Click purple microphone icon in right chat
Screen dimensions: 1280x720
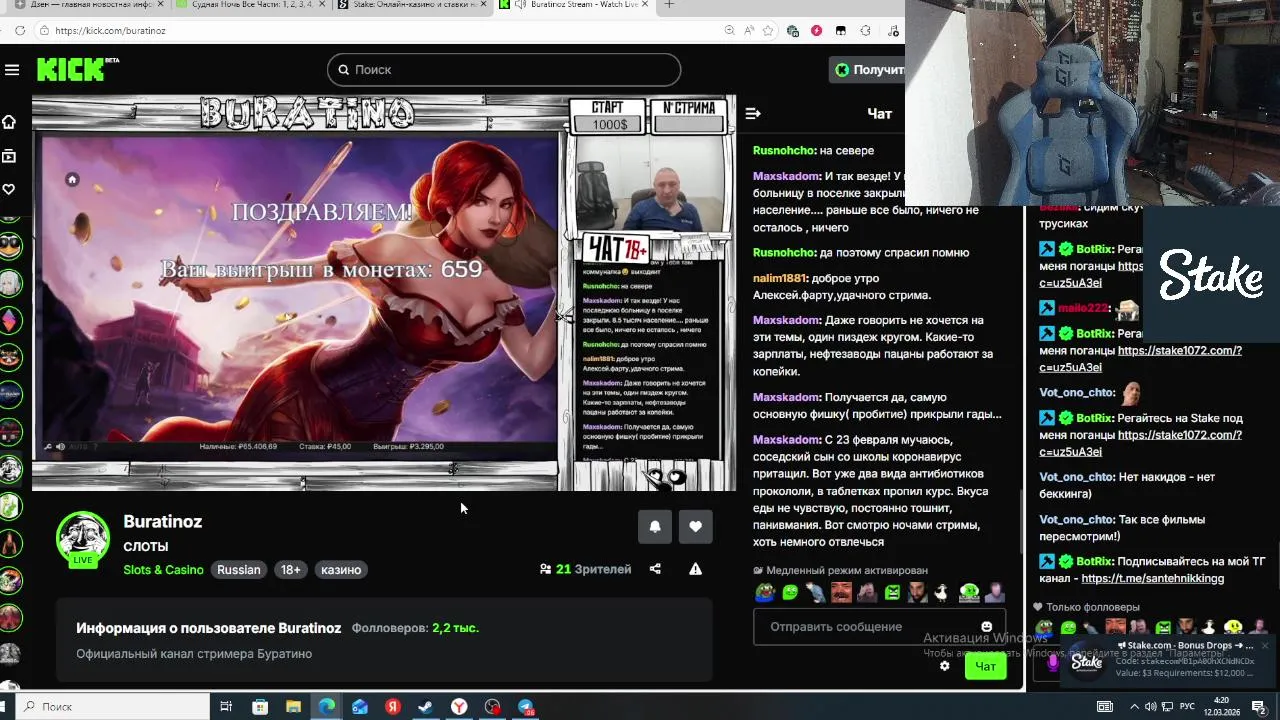1052,663
